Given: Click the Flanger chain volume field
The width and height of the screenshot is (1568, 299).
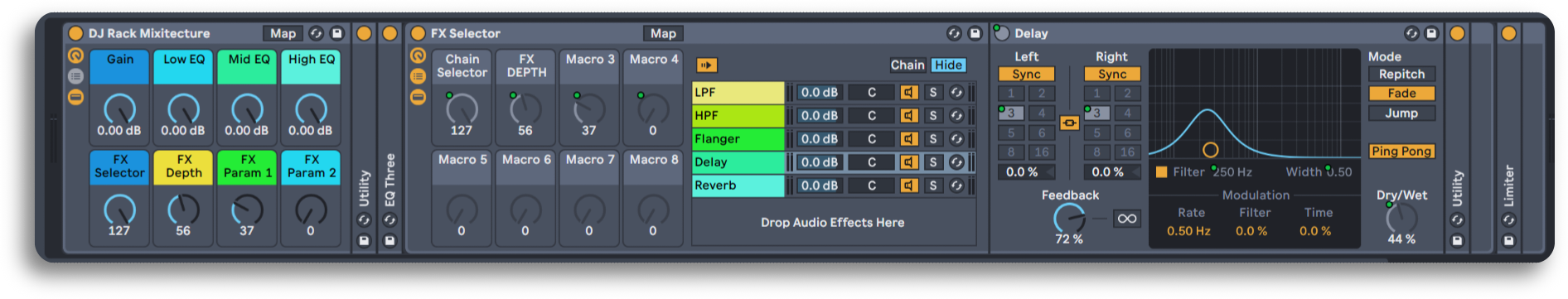Looking at the screenshot, I should (x=820, y=138).
